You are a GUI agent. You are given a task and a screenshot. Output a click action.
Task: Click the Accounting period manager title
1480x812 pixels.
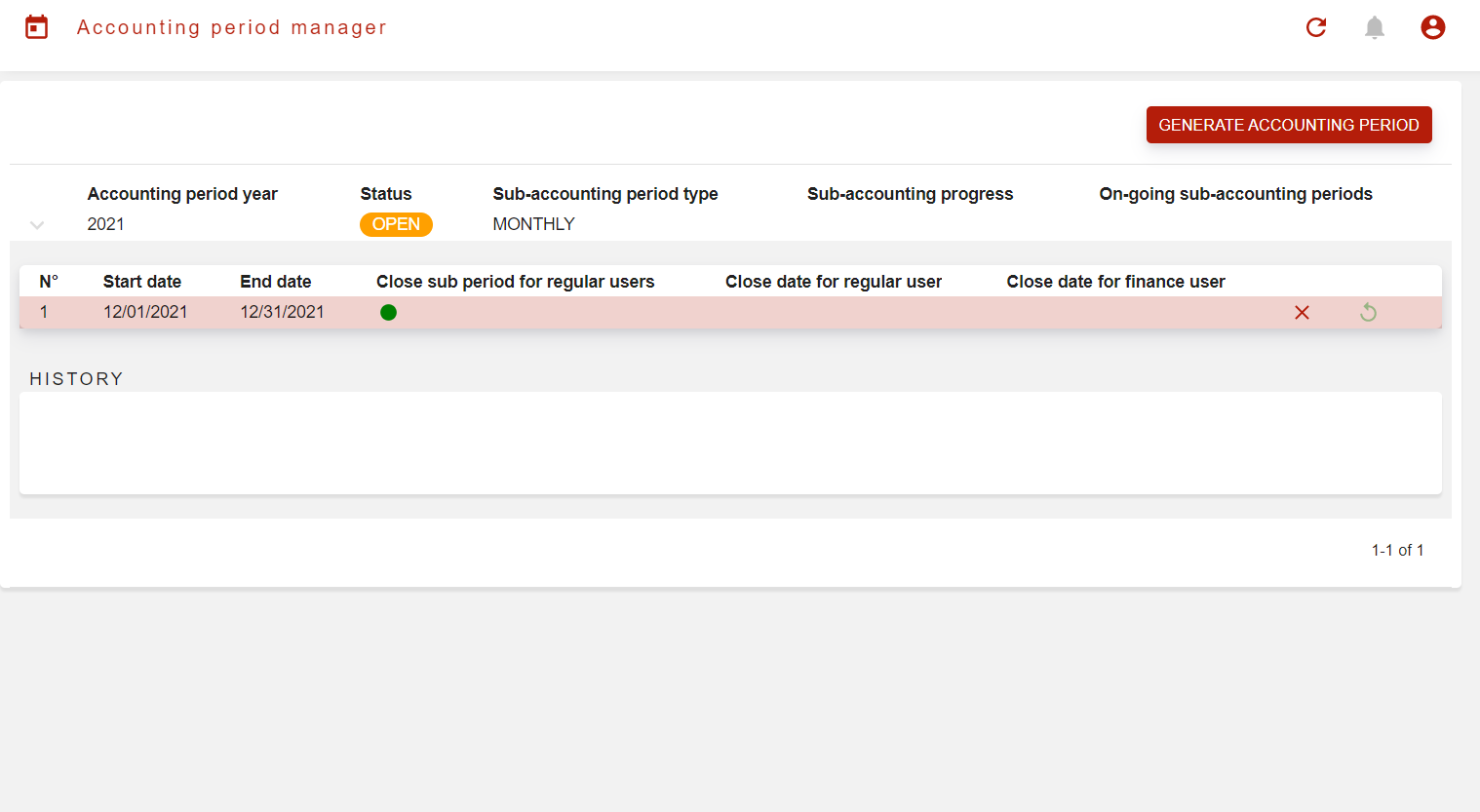232,27
